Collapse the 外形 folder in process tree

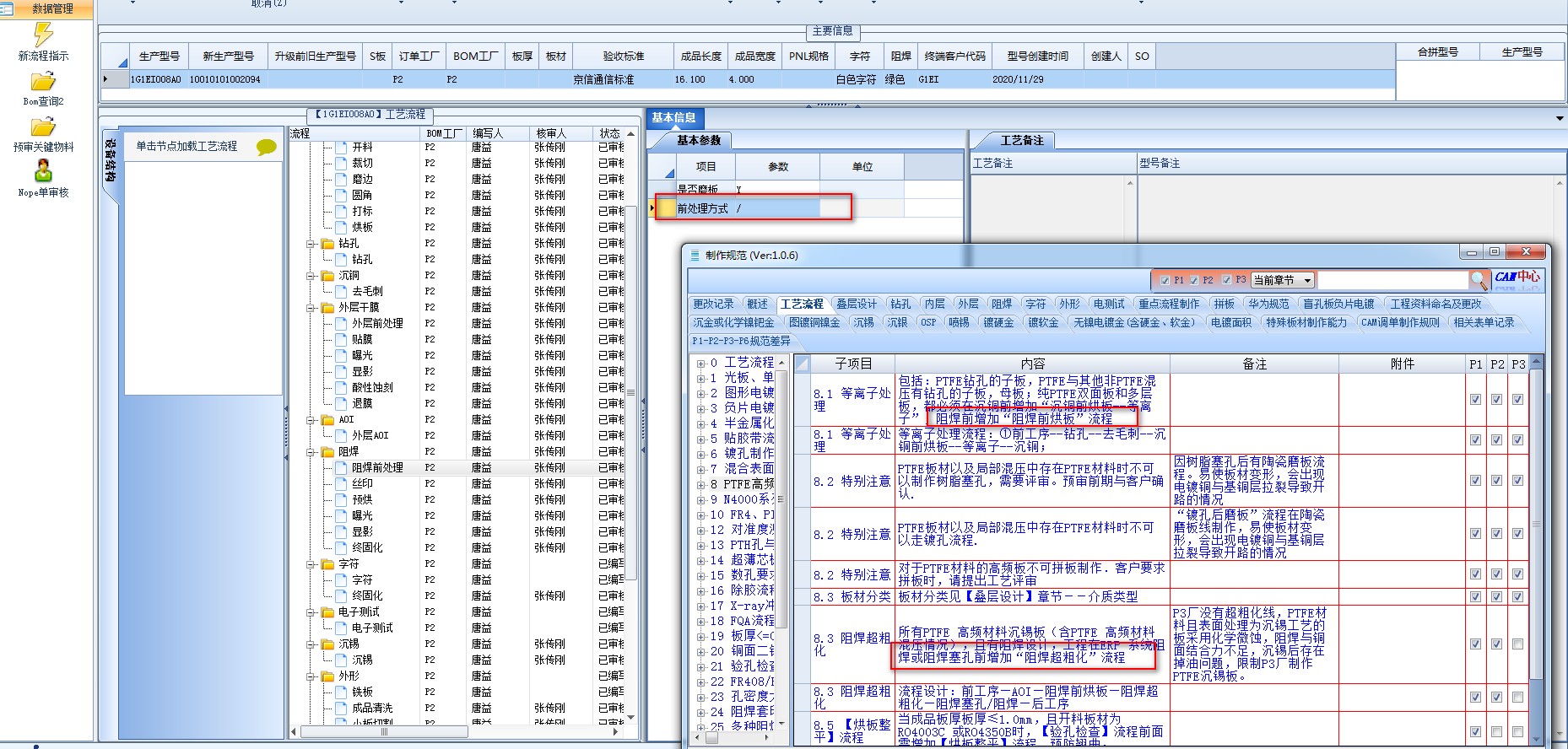point(311,676)
